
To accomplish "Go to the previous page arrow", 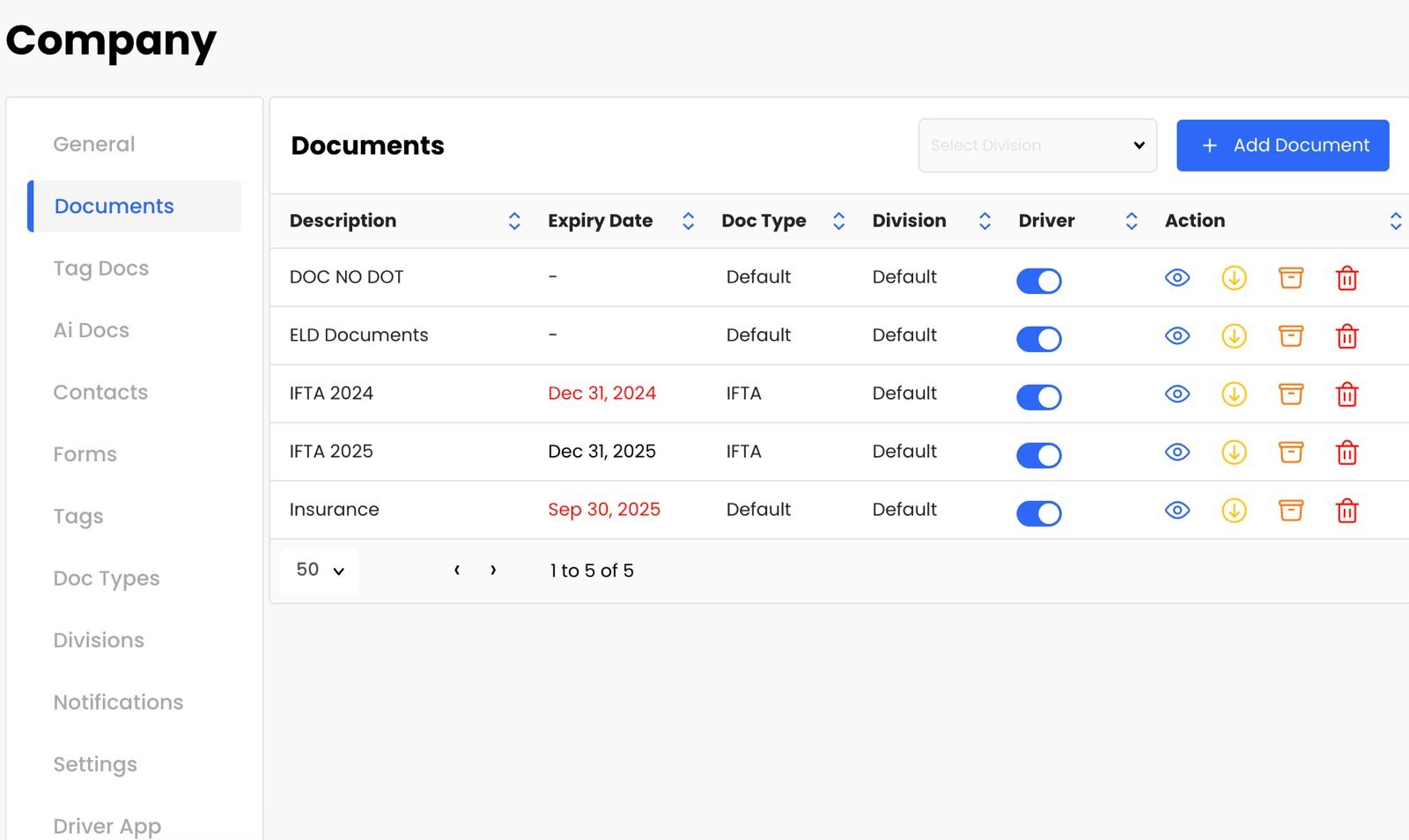I will (x=457, y=571).
